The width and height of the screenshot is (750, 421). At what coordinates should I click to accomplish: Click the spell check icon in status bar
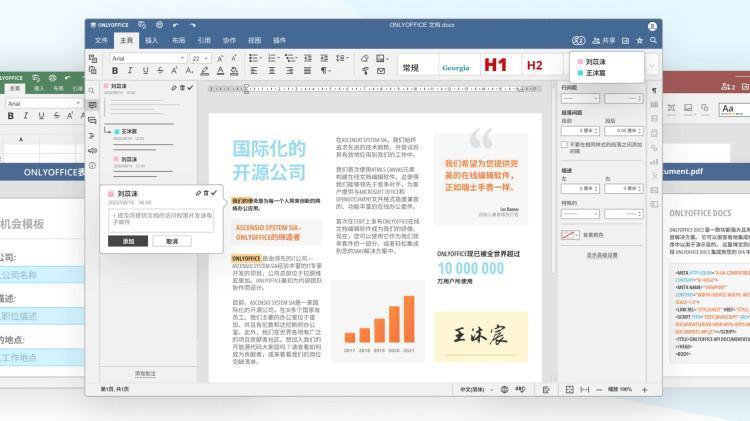coord(520,390)
